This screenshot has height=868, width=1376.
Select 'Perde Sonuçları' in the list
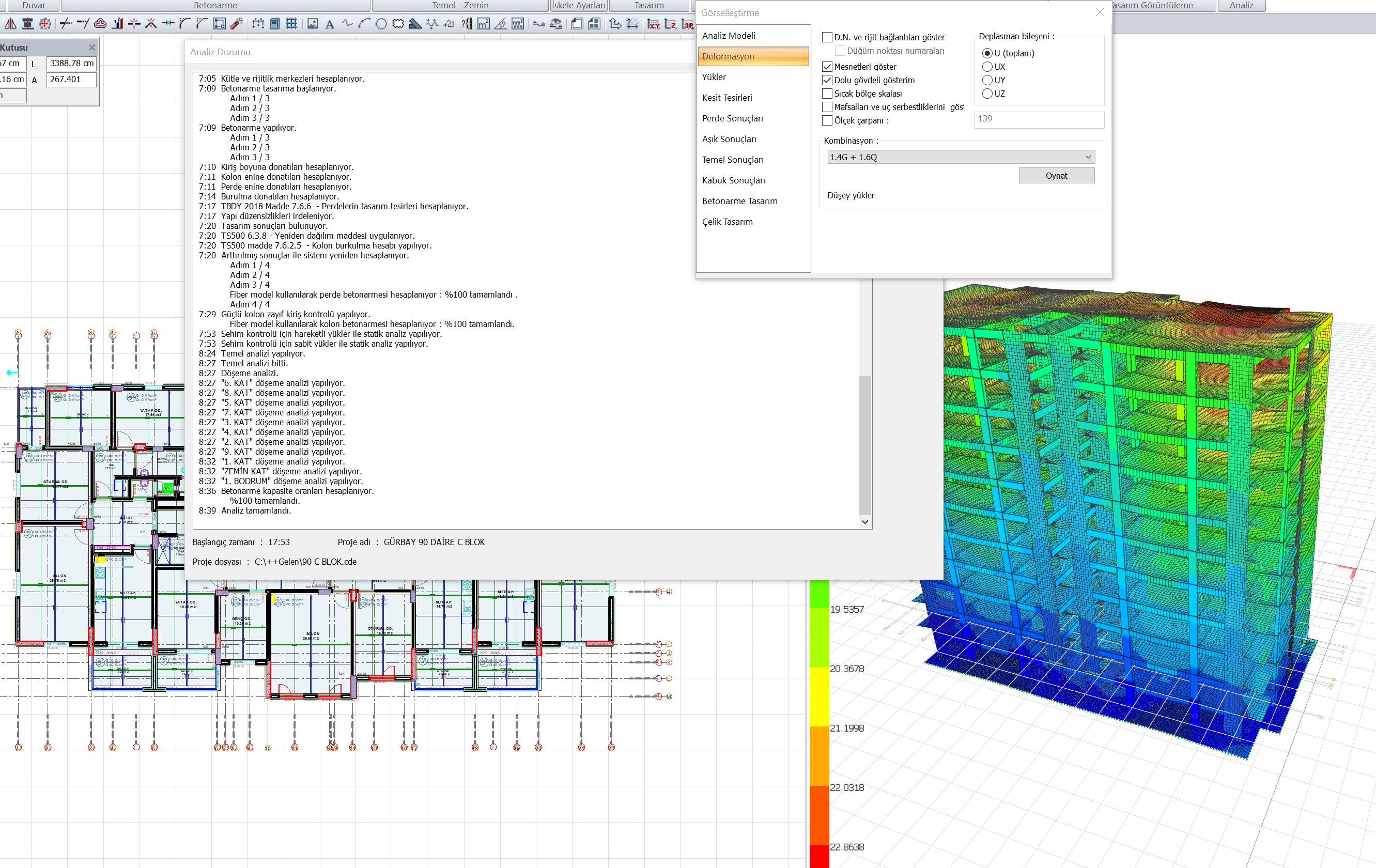click(x=753, y=118)
